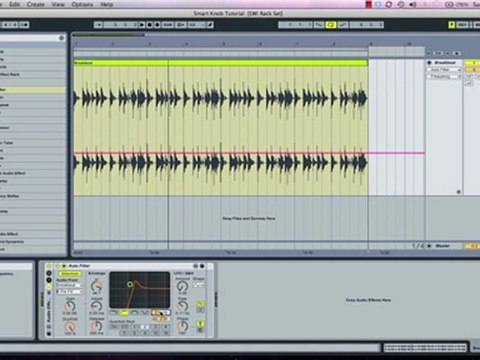Select the LFO Hz rate mode button
480x360 pixels.
click(200, 304)
